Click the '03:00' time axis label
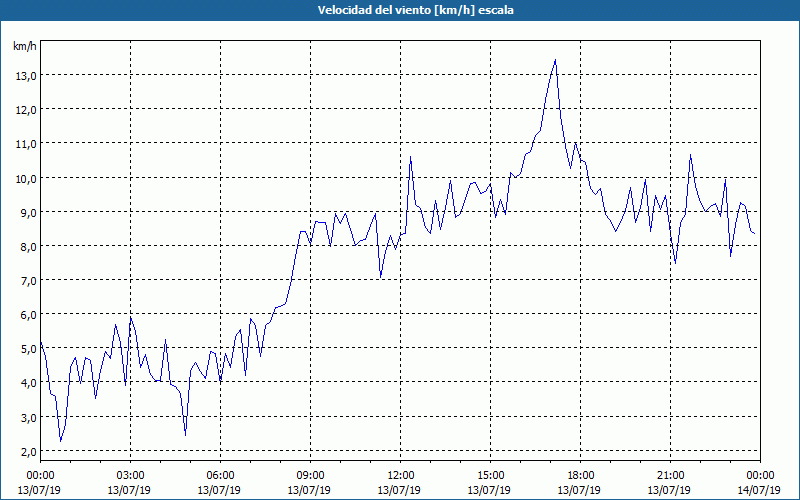The width and height of the screenshot is (800, 500). coord(130,476)
